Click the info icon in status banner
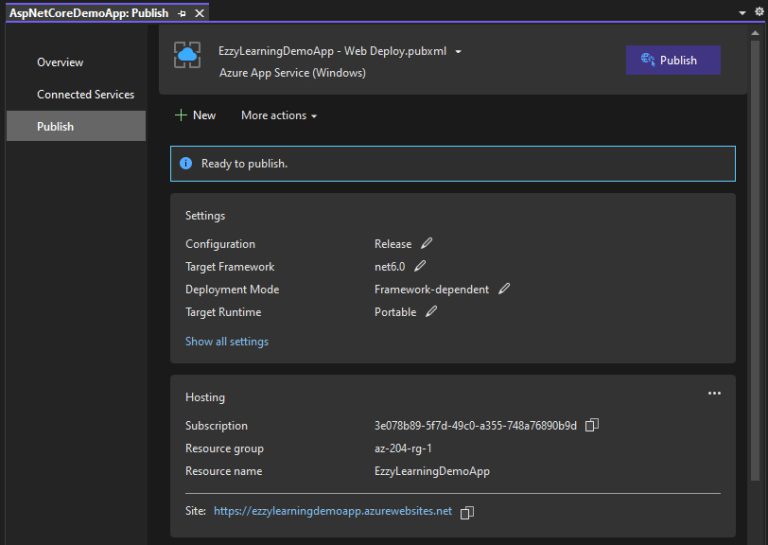768x545 pixels. tap(186, 163)
